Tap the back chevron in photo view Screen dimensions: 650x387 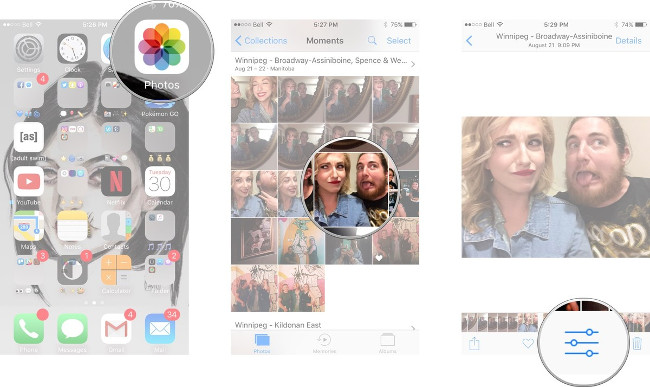click(x=469, y=41)
